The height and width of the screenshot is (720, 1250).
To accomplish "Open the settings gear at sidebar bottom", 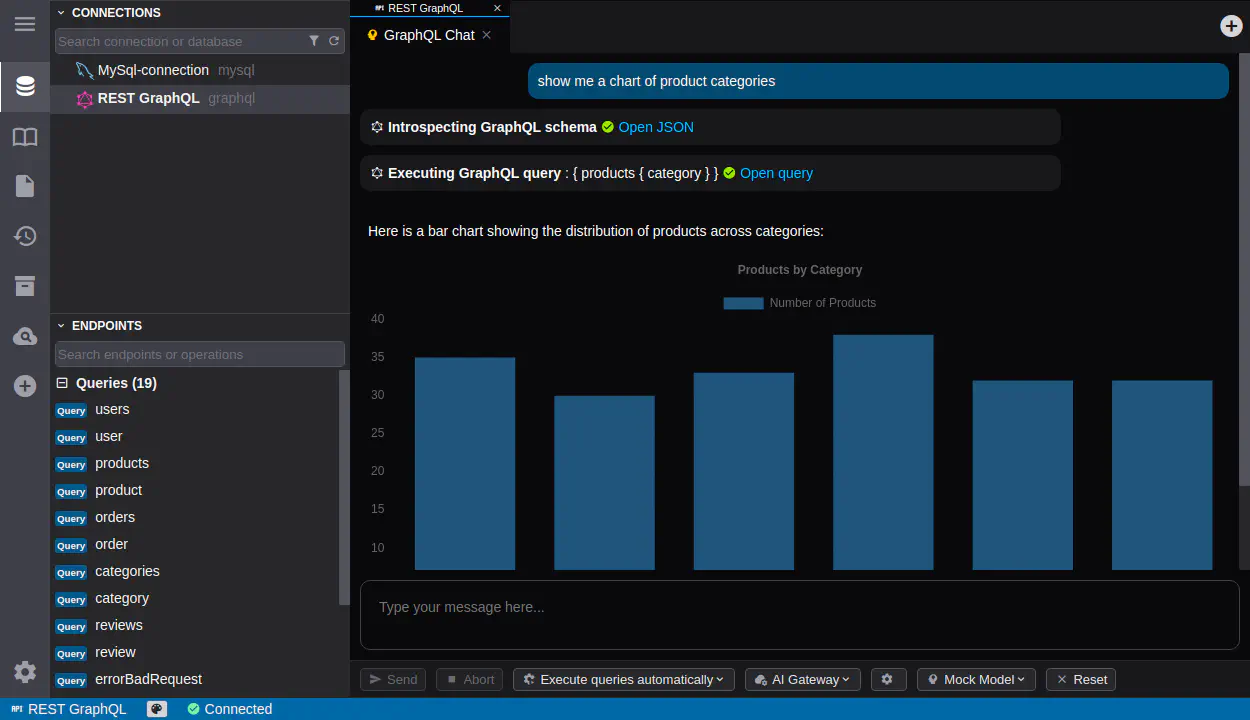I will (x=25, y=672).
